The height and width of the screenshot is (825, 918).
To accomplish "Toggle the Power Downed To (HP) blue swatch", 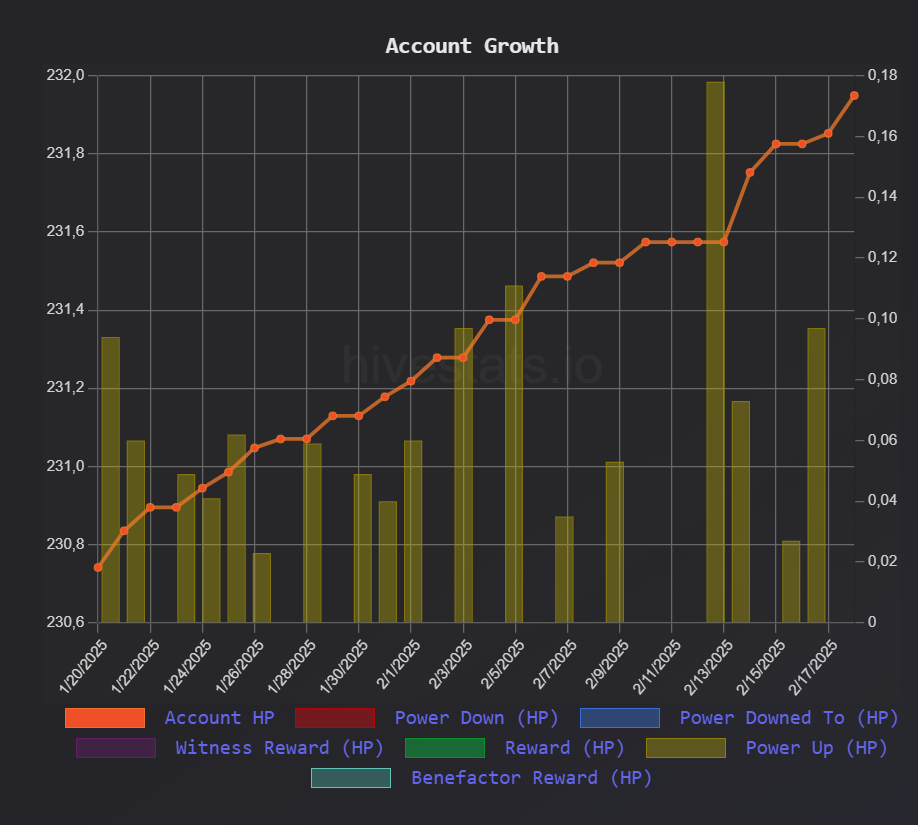I will (x=620, y=718).
